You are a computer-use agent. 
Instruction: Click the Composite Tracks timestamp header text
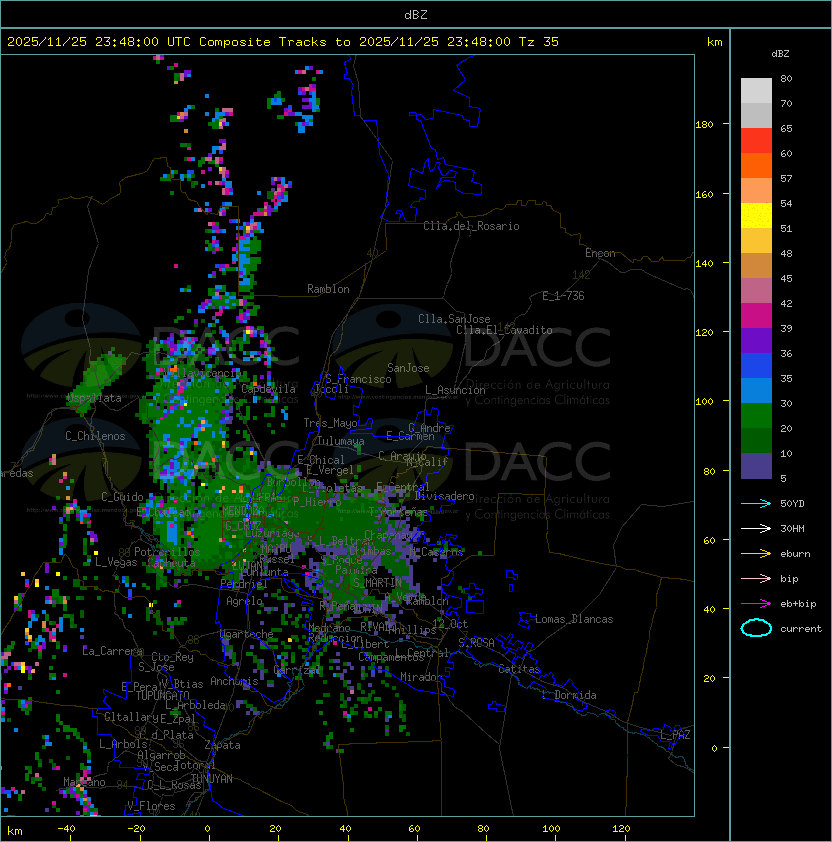coord(283,42)
